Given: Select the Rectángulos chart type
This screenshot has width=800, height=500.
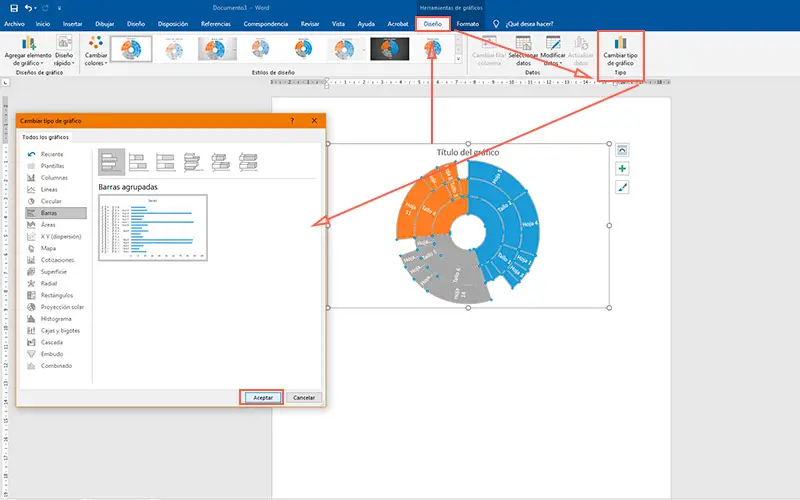Looking at the screenshot, I should pyautogui.click(x=56, y=295).
